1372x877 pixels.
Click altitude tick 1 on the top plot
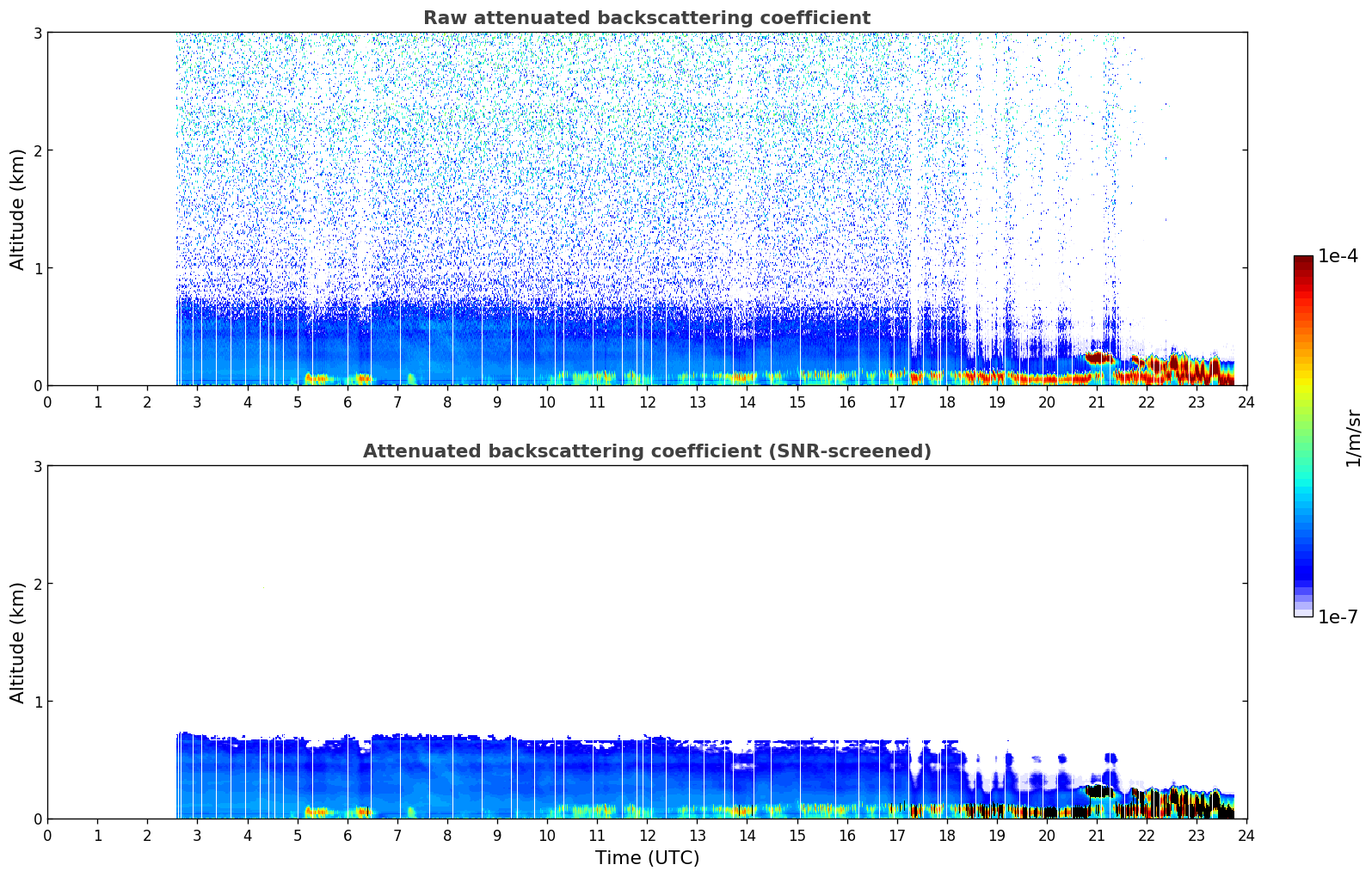[37, 268]
